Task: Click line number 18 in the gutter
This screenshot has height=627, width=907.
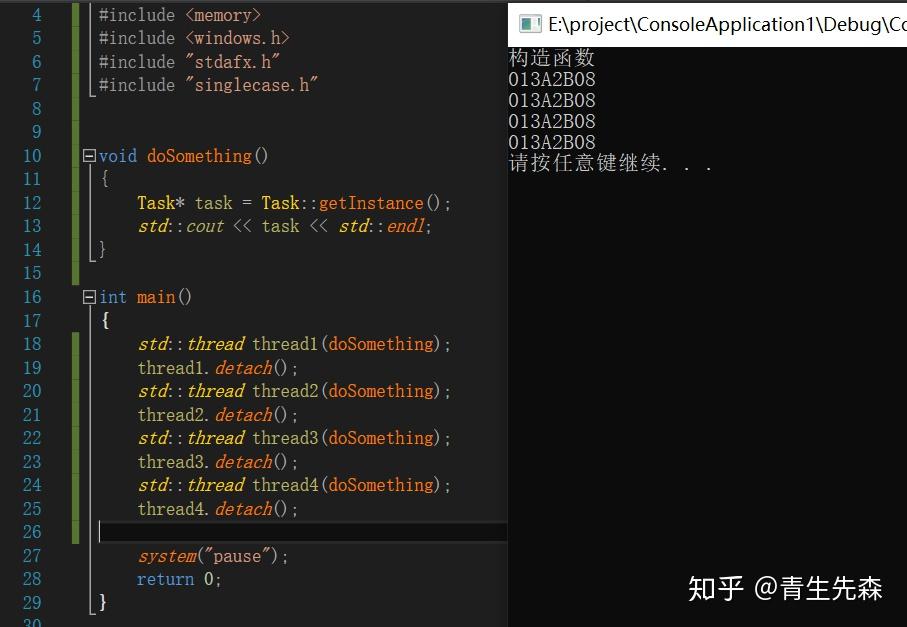Action: click(32, 344)
